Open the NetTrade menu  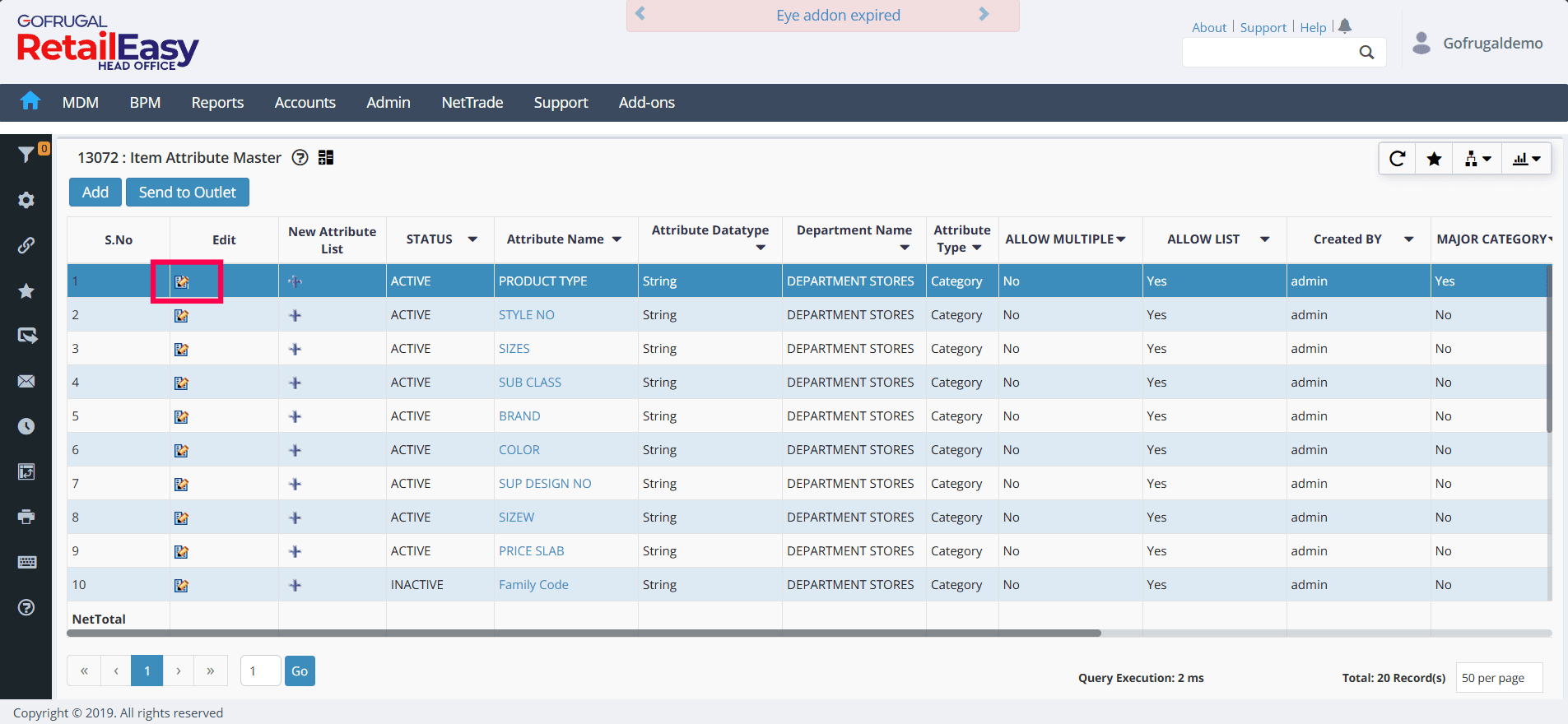472,103
